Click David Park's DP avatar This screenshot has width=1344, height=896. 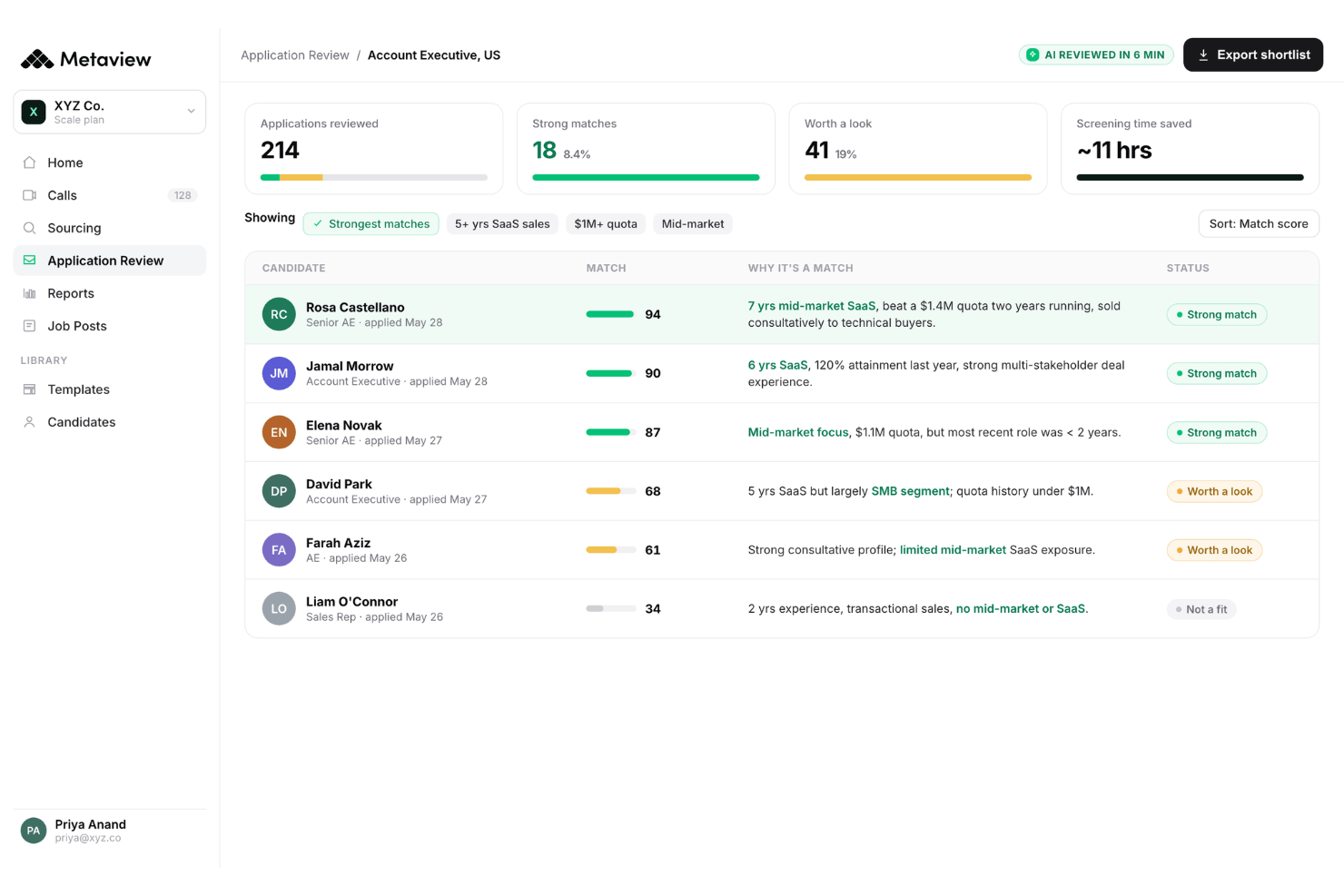pyautogui.click(x=279, y=491)
